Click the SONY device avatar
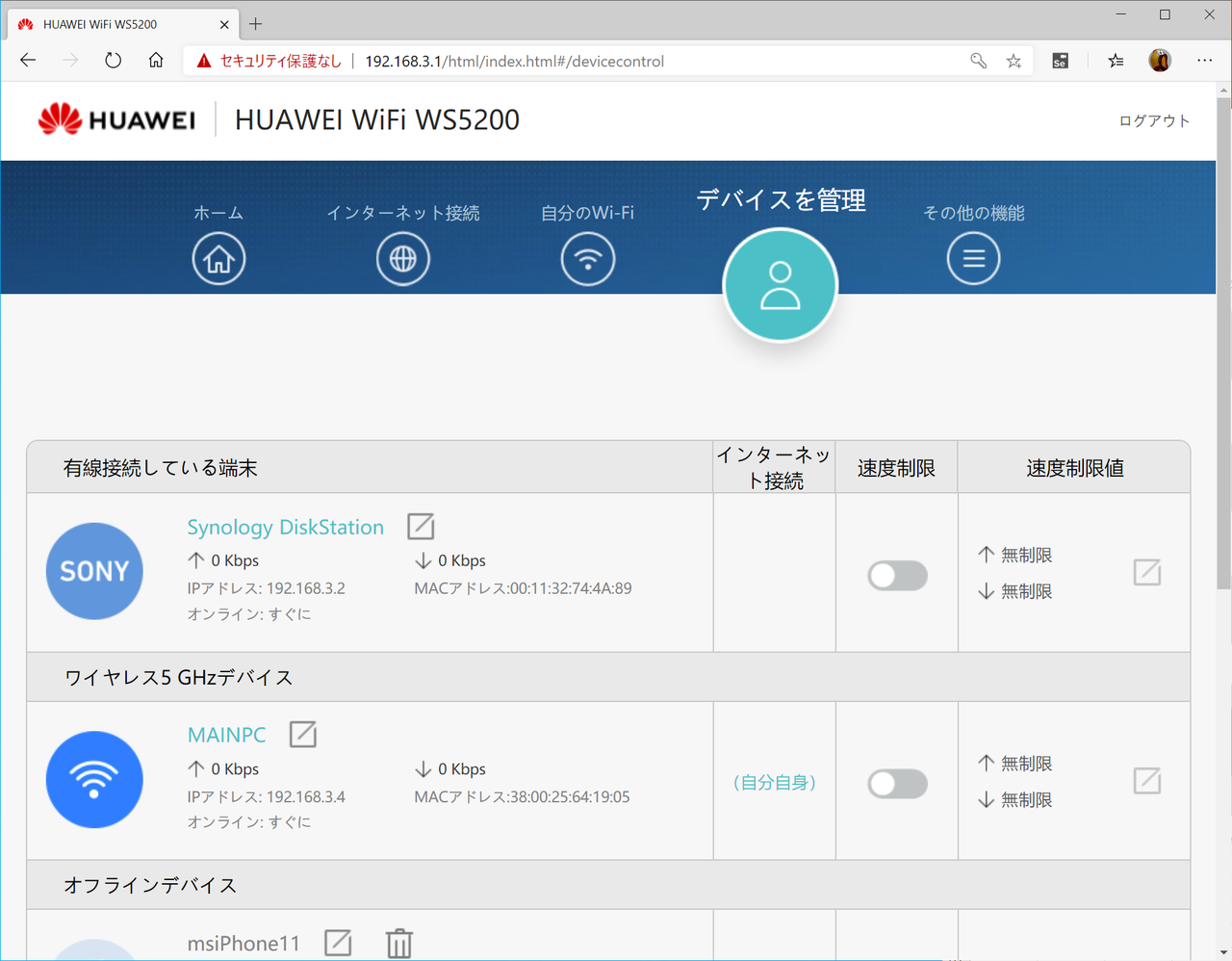Screen dimensions: 1232x961 [94, 571]
